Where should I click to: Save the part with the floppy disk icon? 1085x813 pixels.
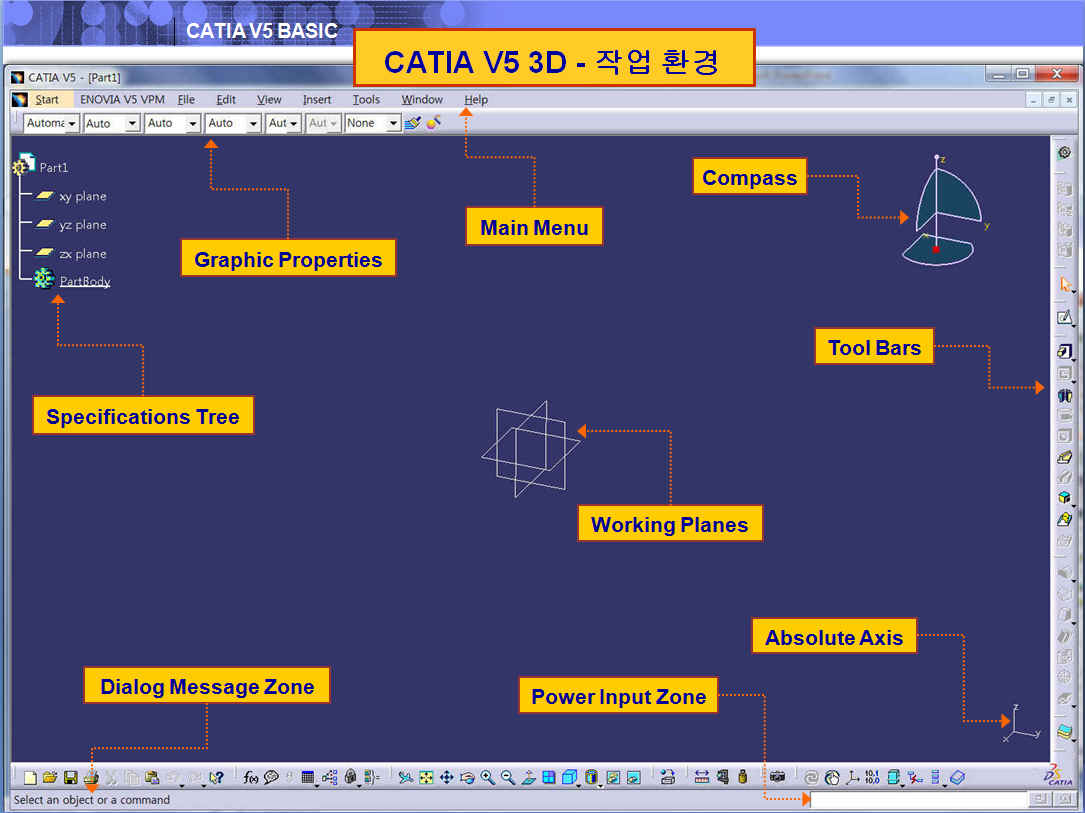(70, 777)
